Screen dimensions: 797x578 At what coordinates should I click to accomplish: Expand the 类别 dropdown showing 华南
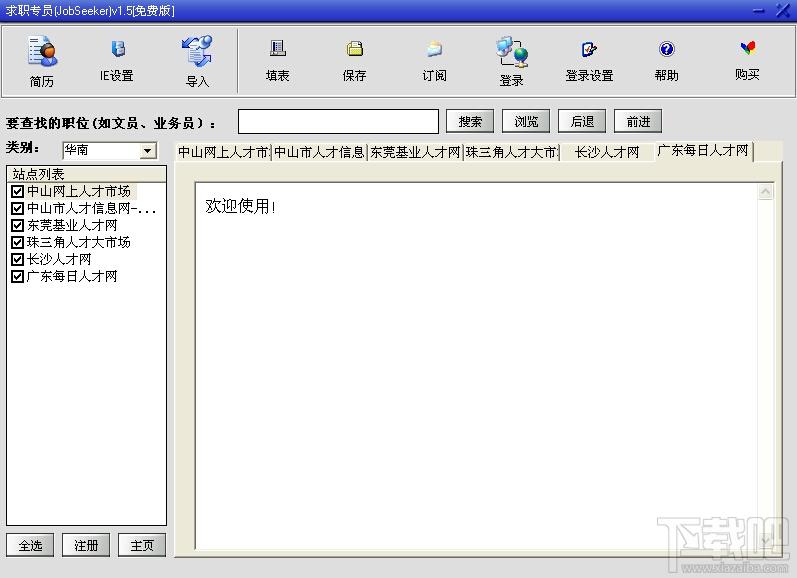tap(148, 150)
